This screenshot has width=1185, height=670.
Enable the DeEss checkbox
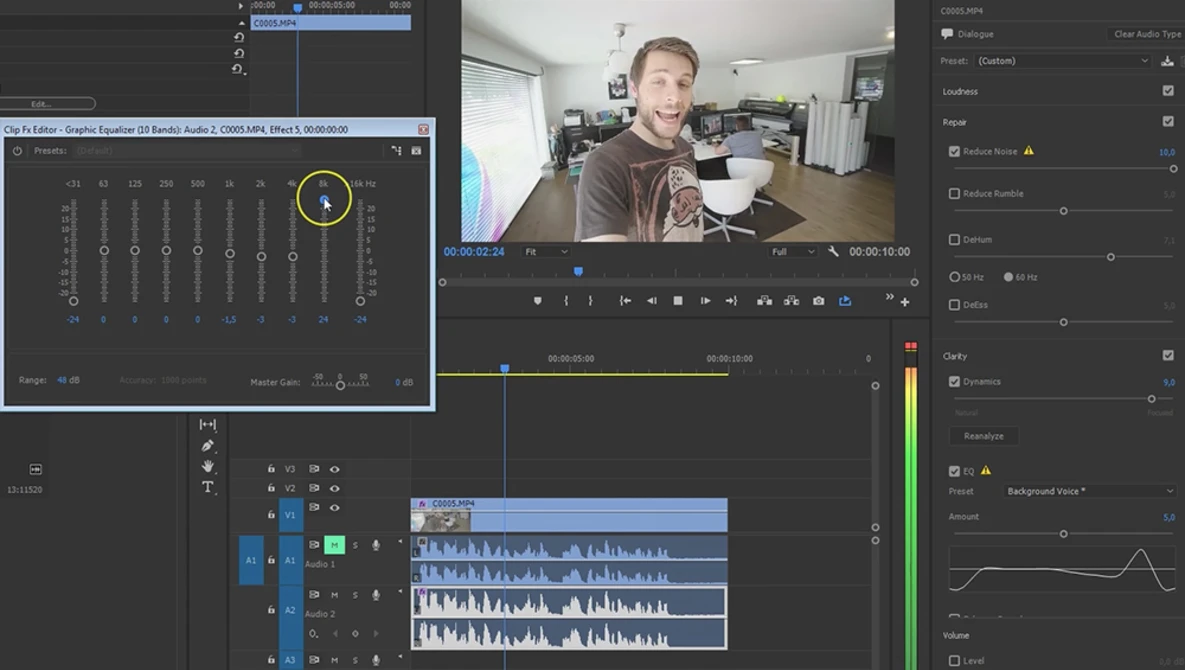click(x=954, y=304)
